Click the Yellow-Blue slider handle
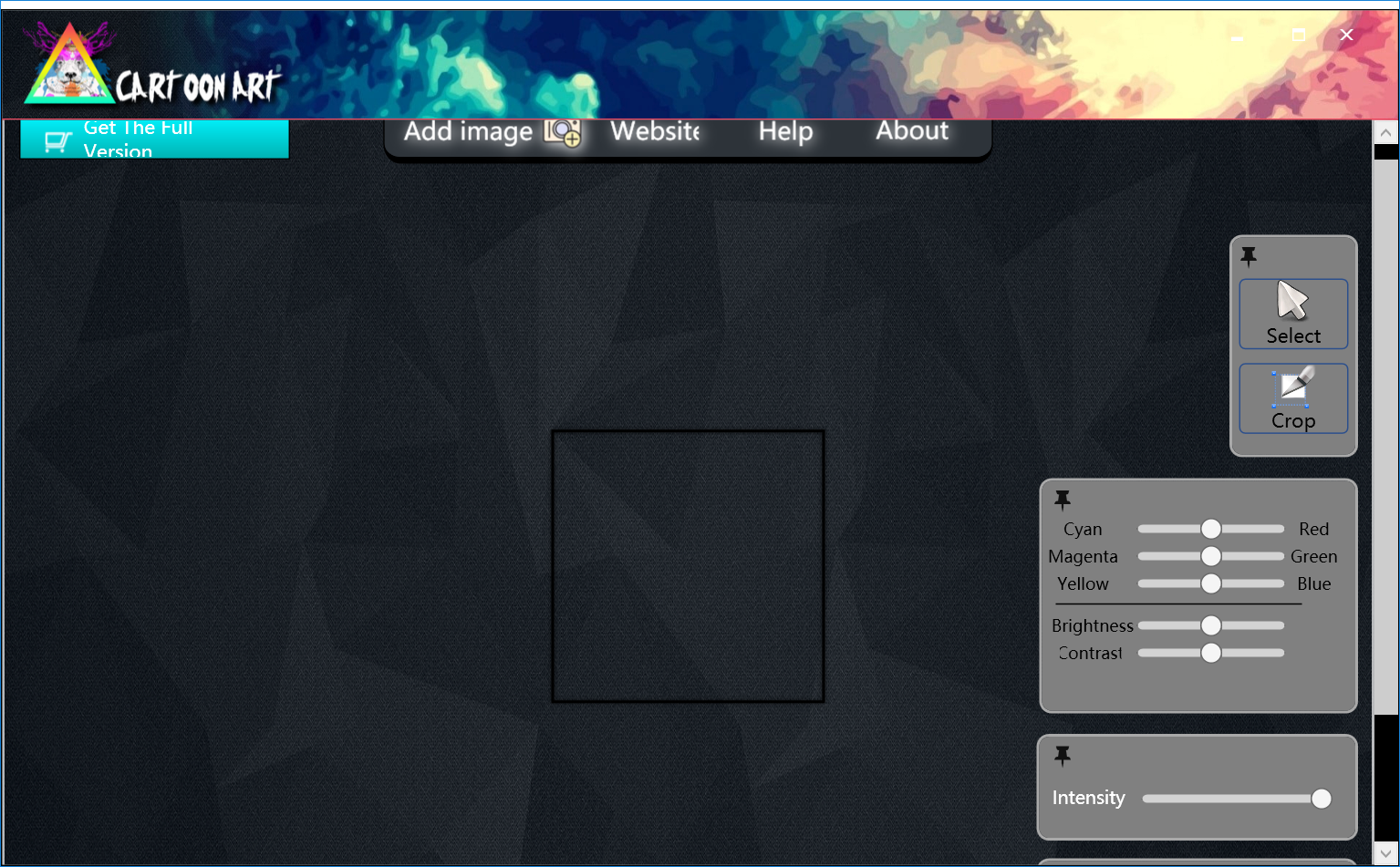This screenshot has width=1400, height=867. tap(1210, 583)
